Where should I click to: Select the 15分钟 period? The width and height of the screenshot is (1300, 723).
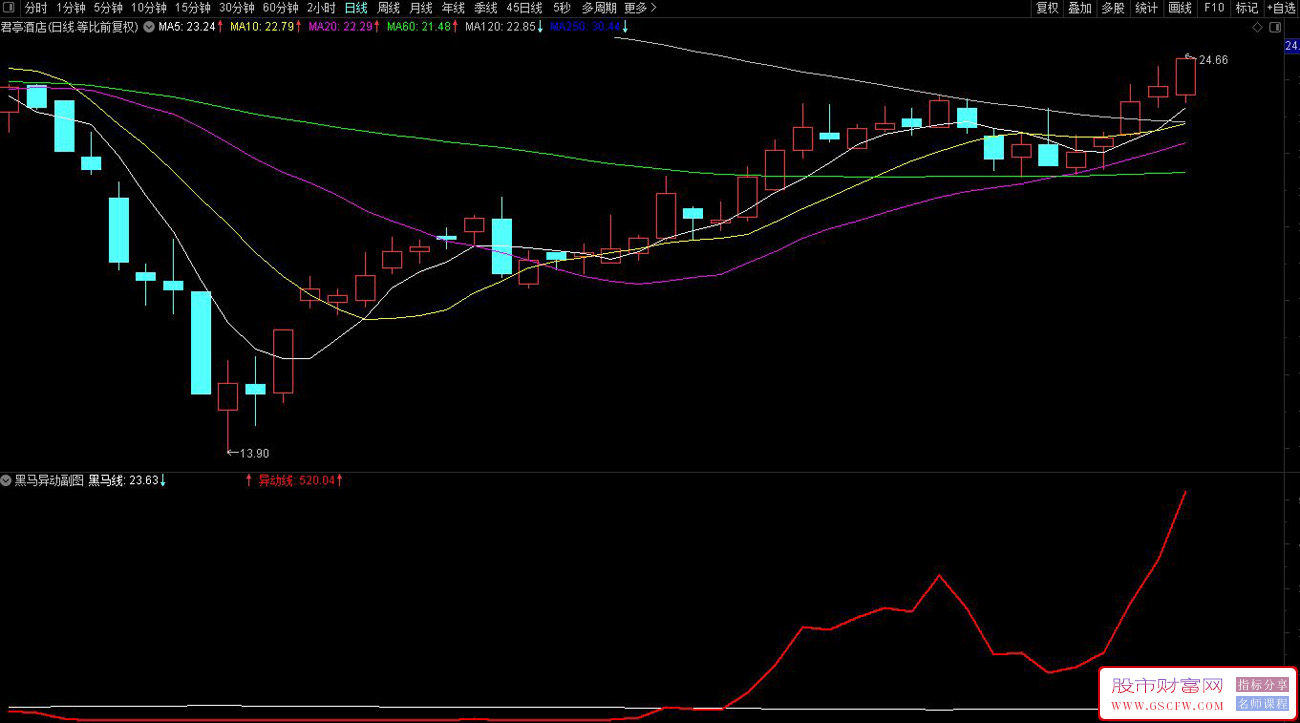193,8
